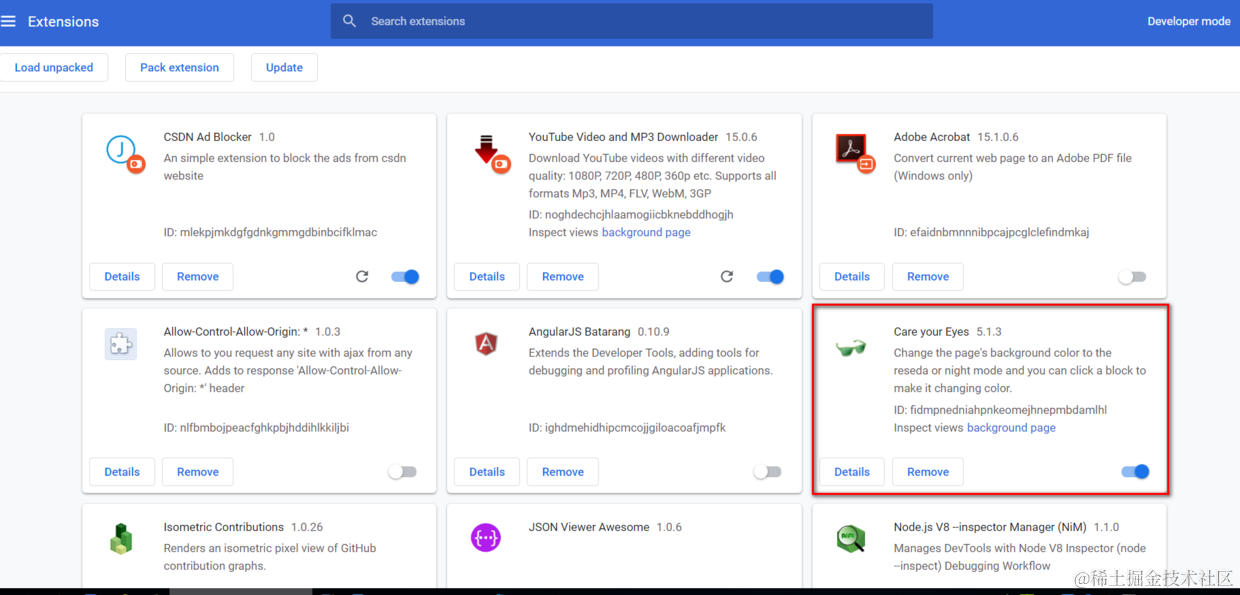This screenshot has height=595, width=1240.
Task: Open the hamburger menu beside Extensions
Action: [9, 21]
